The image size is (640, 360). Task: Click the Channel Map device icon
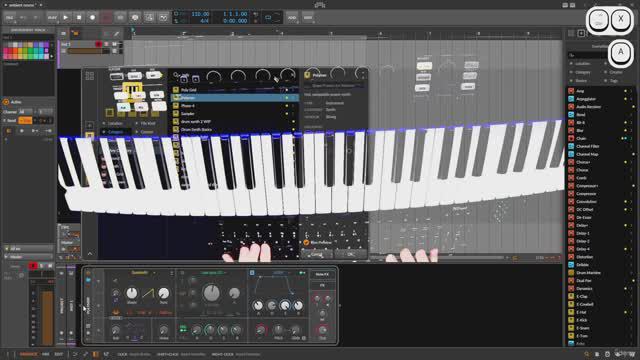pos(571,154)
